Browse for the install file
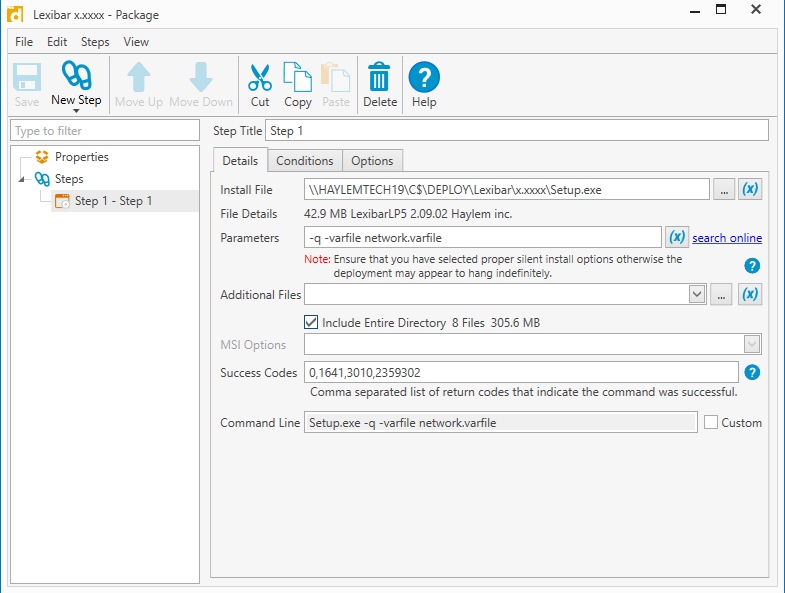This screenshot has height=593, width=785. (724, 189)
